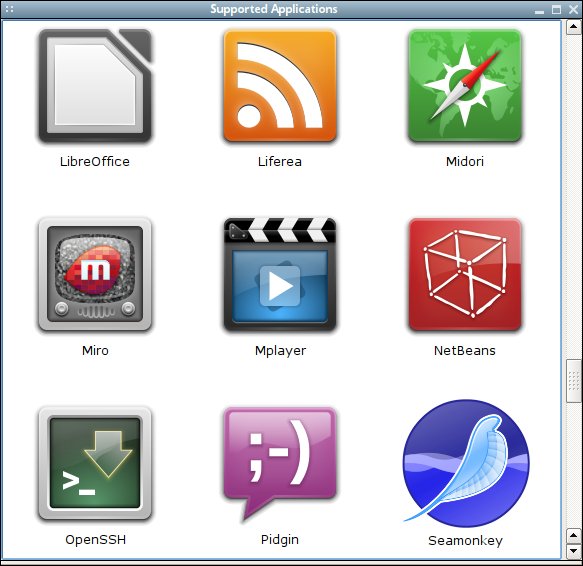Maximize the Supported Applications window
The width and height of the screenshot is (583, 566).
pyautogui.click(x=556, y=9)
